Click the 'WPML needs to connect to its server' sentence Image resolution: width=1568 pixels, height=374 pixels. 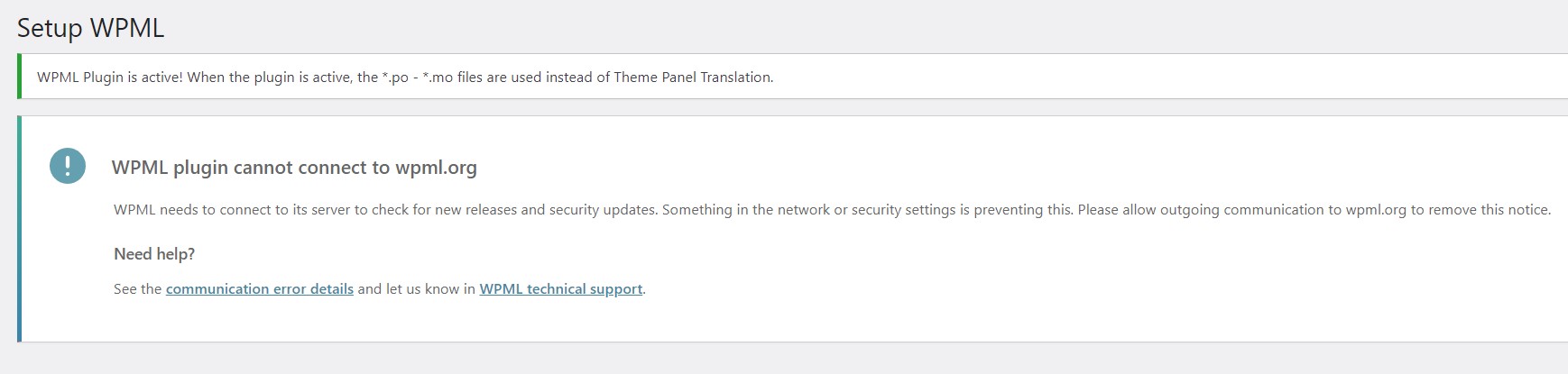click(233, 210)
